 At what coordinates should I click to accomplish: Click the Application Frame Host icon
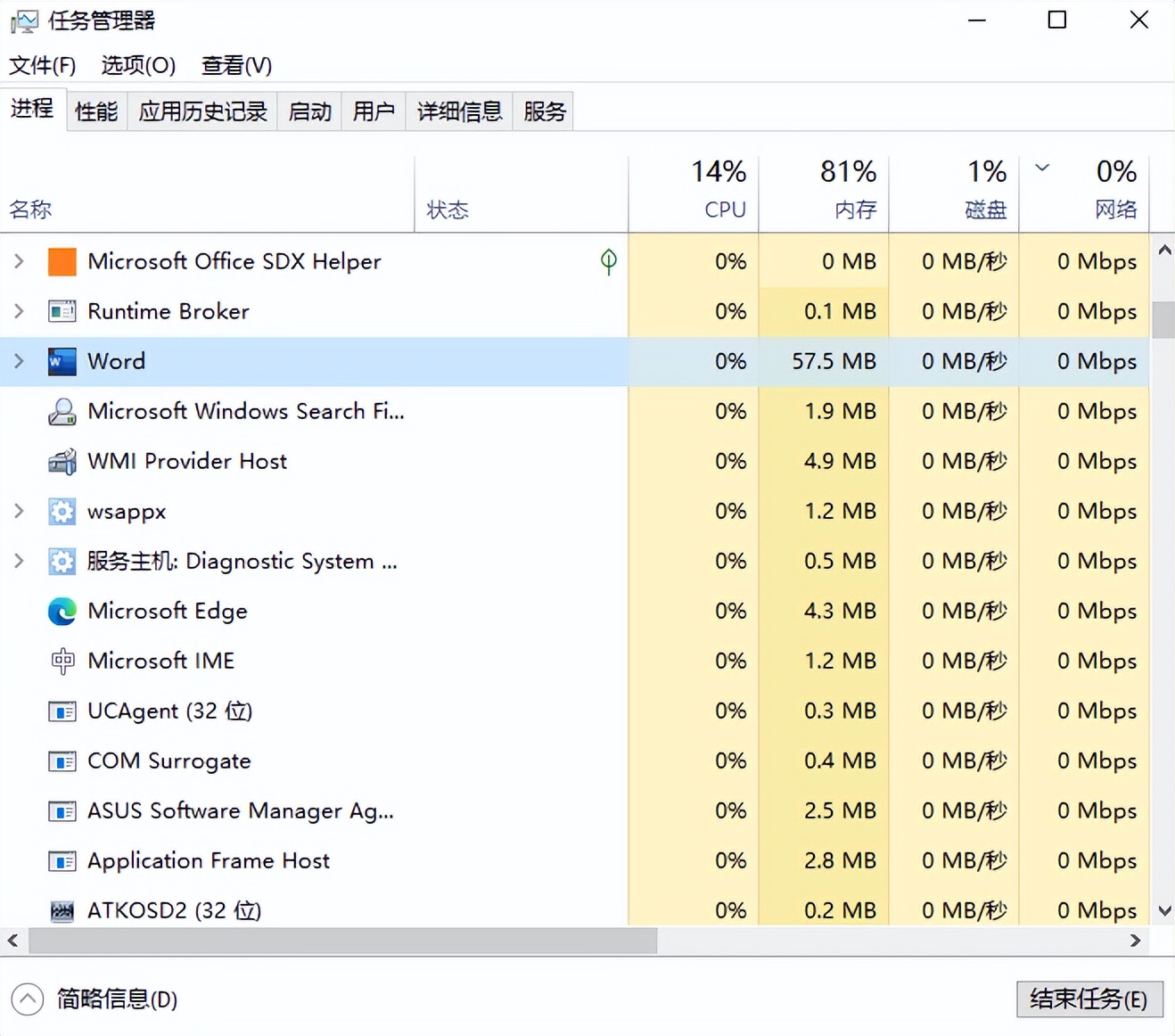62,860
